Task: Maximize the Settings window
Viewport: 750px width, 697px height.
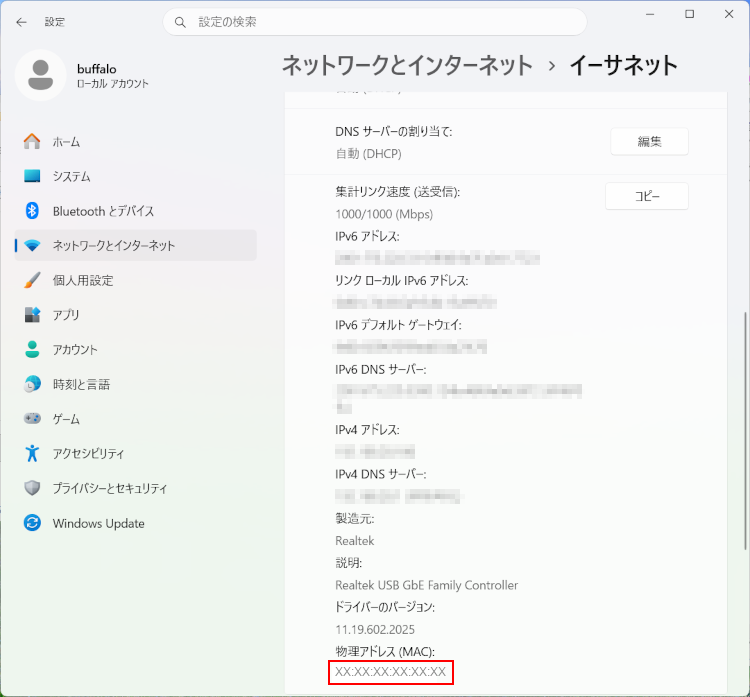Action: point(689,14)
